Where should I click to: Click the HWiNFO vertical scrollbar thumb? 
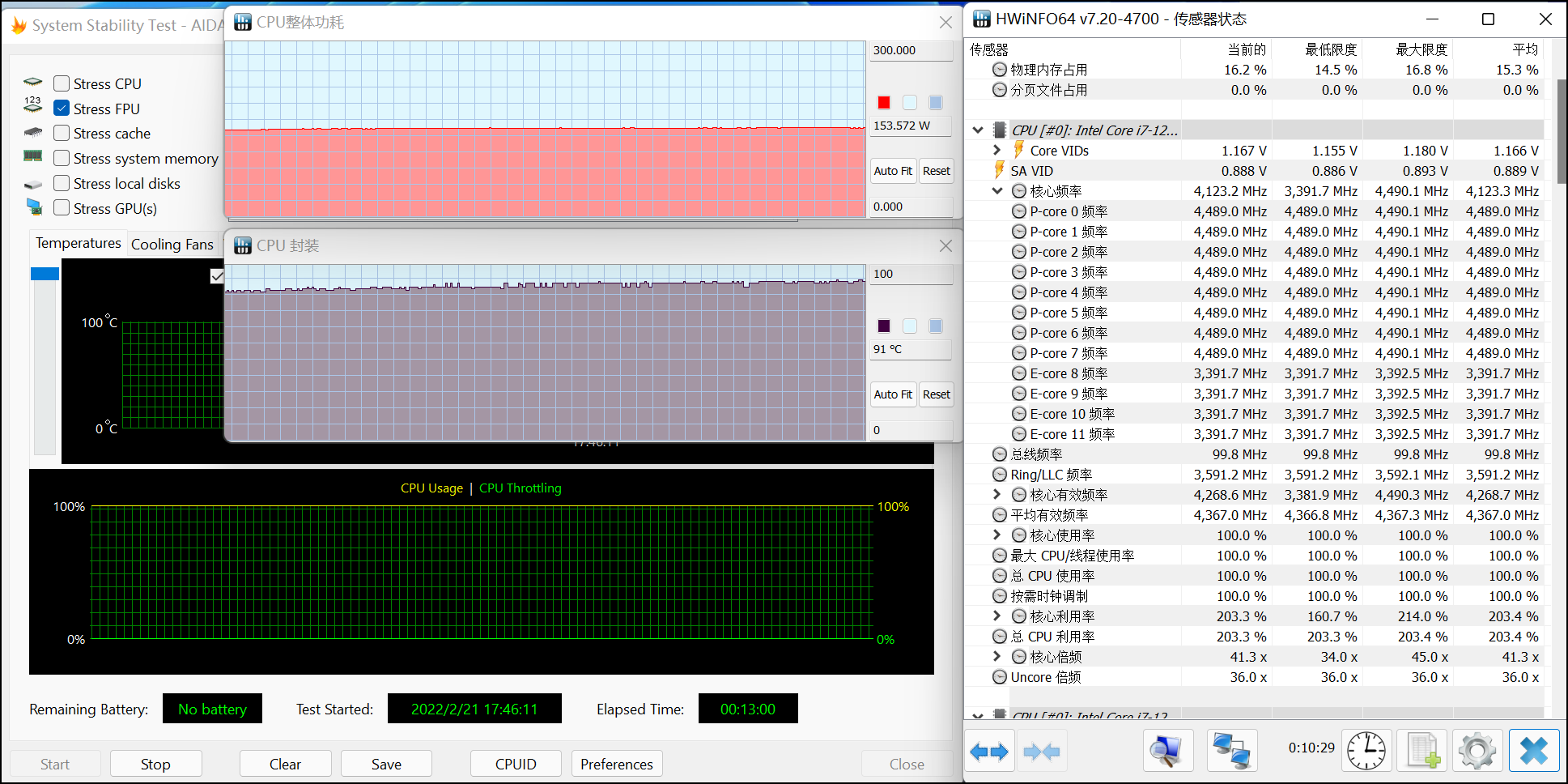[x=1562, y=130]
